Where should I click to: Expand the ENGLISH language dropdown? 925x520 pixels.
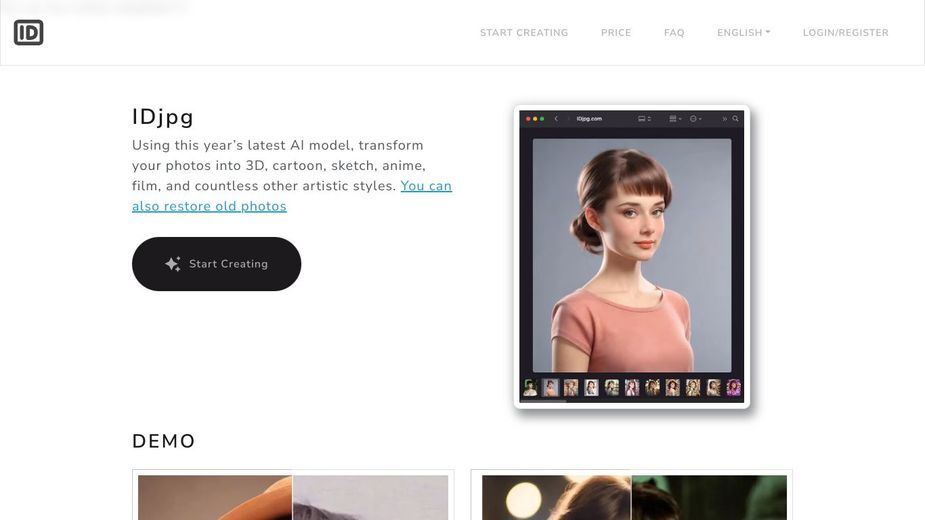tap(743, 32)
